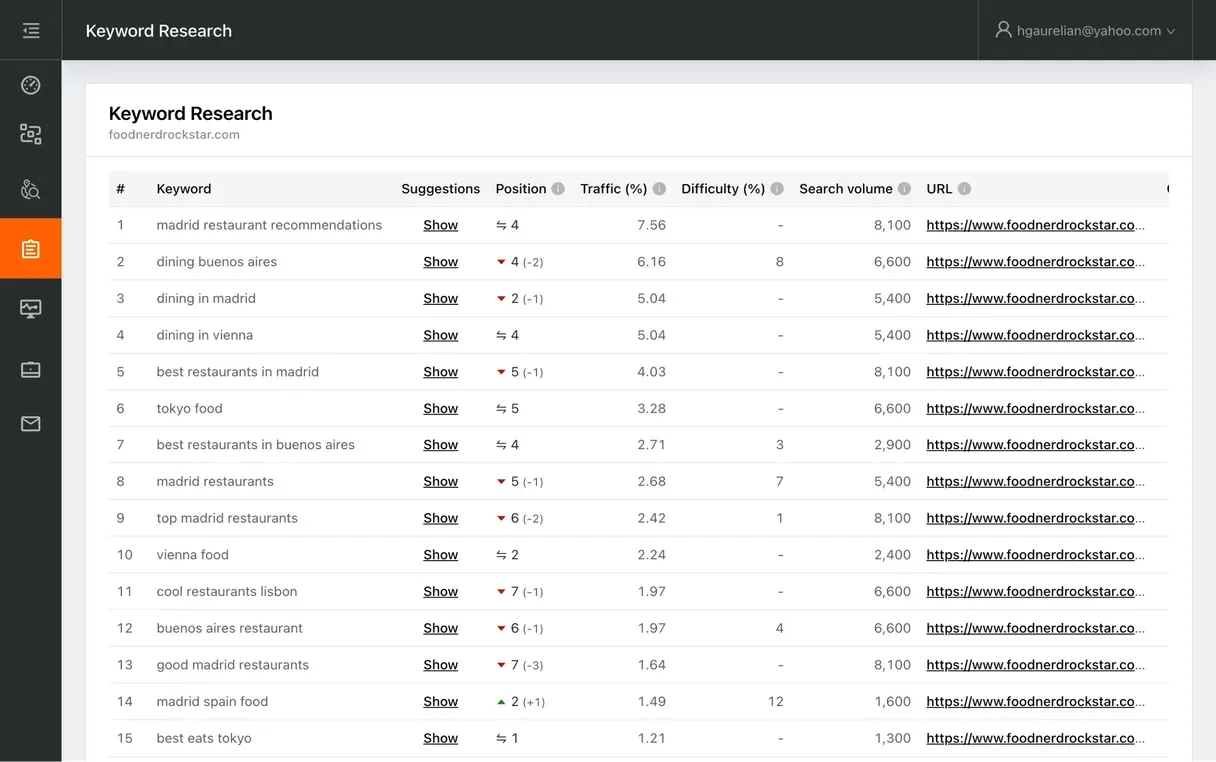Click the active Keyword Research clipboard icon
The image size is (1216, 762).
point(30,248)
